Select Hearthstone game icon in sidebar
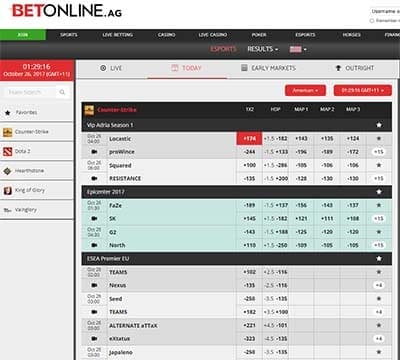400x360 pixels. point(8,171)
